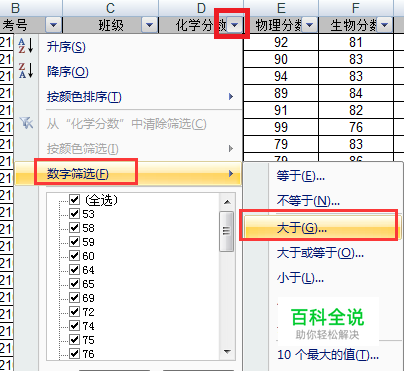404x371 pixels.
Task: Expand arrow beside 按颜色排序(T)
Action: pos(231,97)
